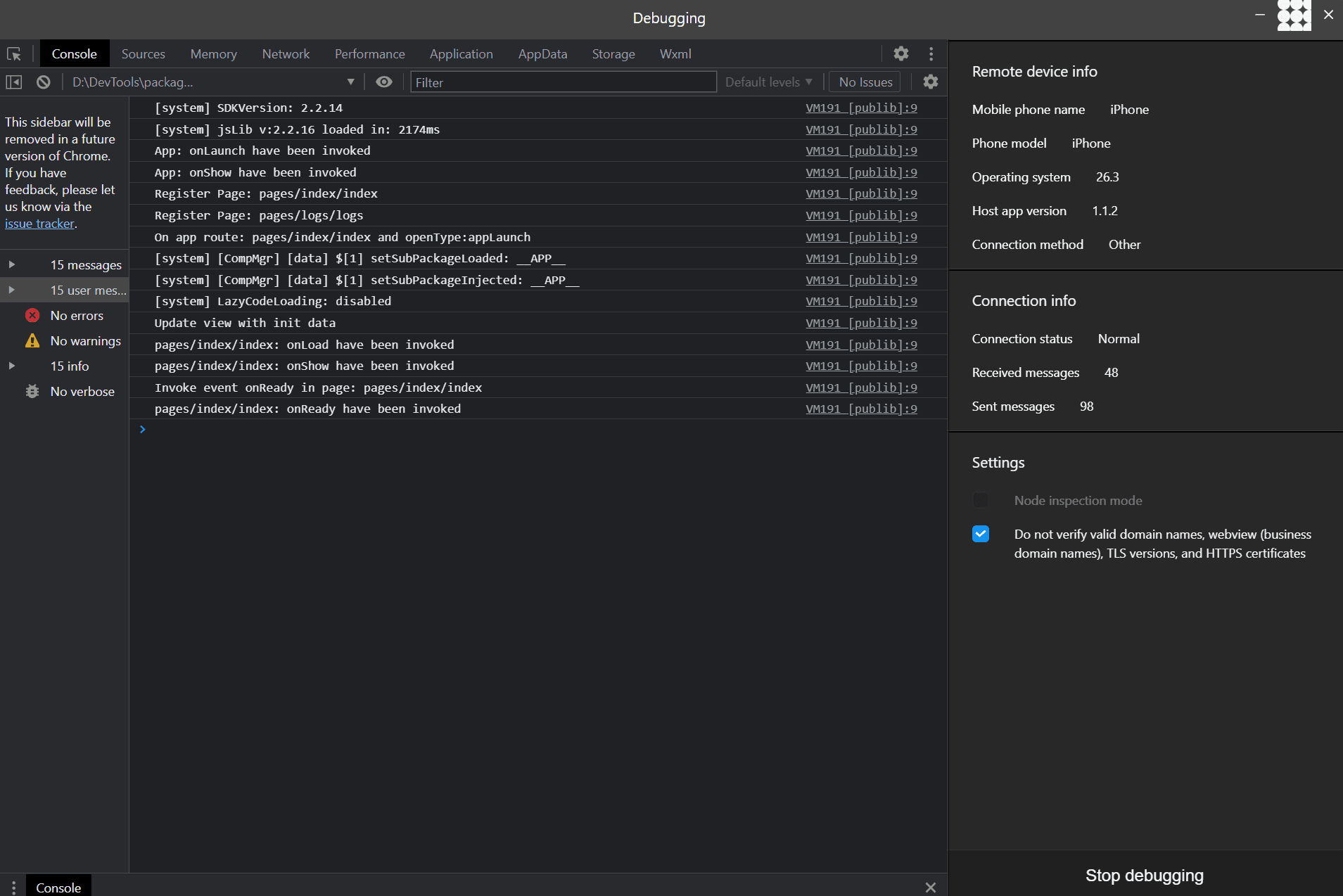Open the VM191 [publib]:9 source link
The width and height of the screenshot is (1343, 896).
pyautogui.click(x=861, y=108)
